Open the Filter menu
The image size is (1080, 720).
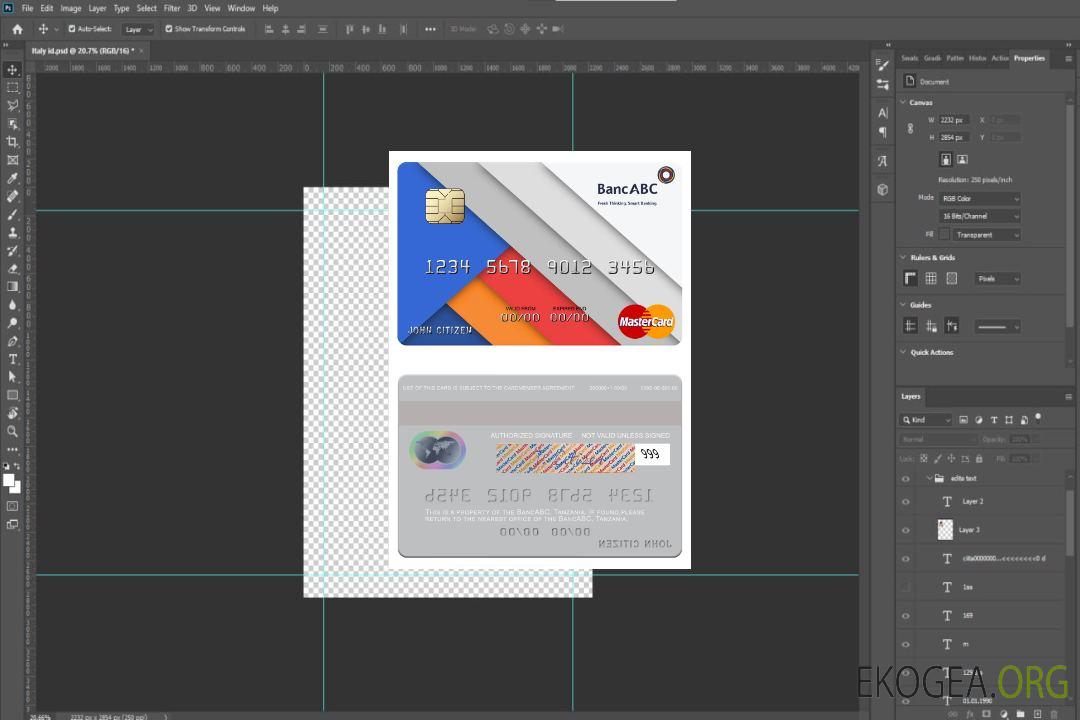pyautogui.click(x=172, y=8)
